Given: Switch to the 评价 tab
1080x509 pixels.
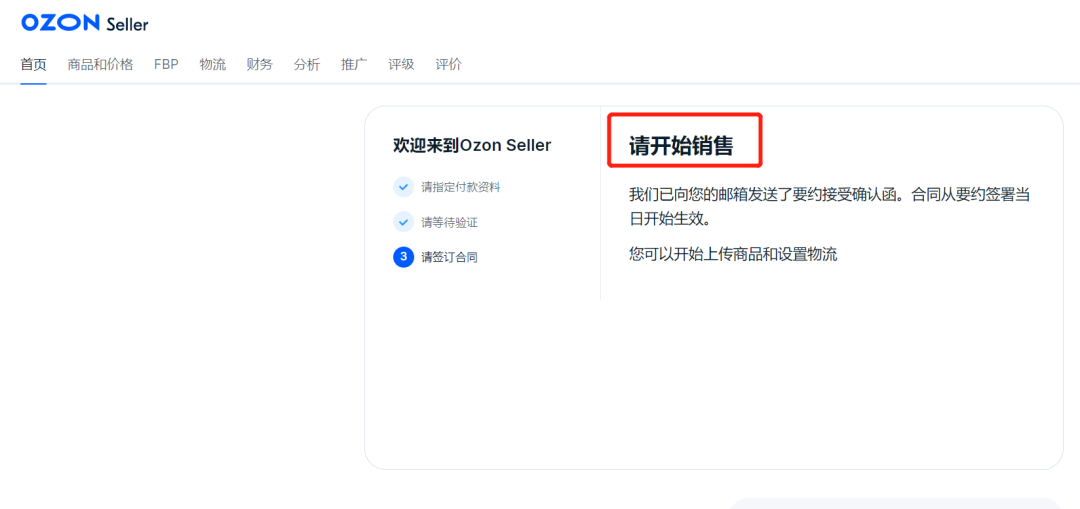Looking at the screenshot, I should point(449,65).
